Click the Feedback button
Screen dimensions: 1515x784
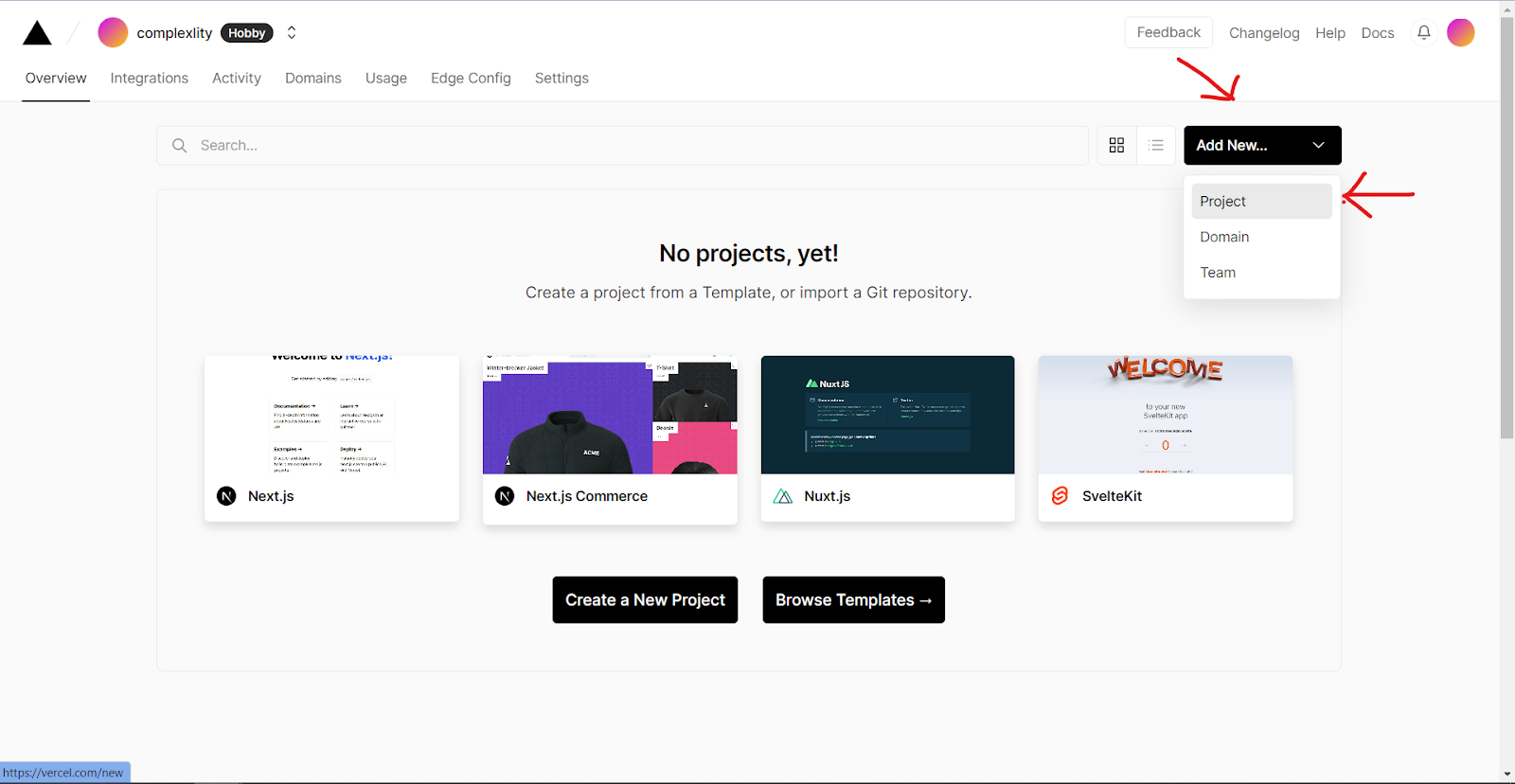pos(1168,32)
